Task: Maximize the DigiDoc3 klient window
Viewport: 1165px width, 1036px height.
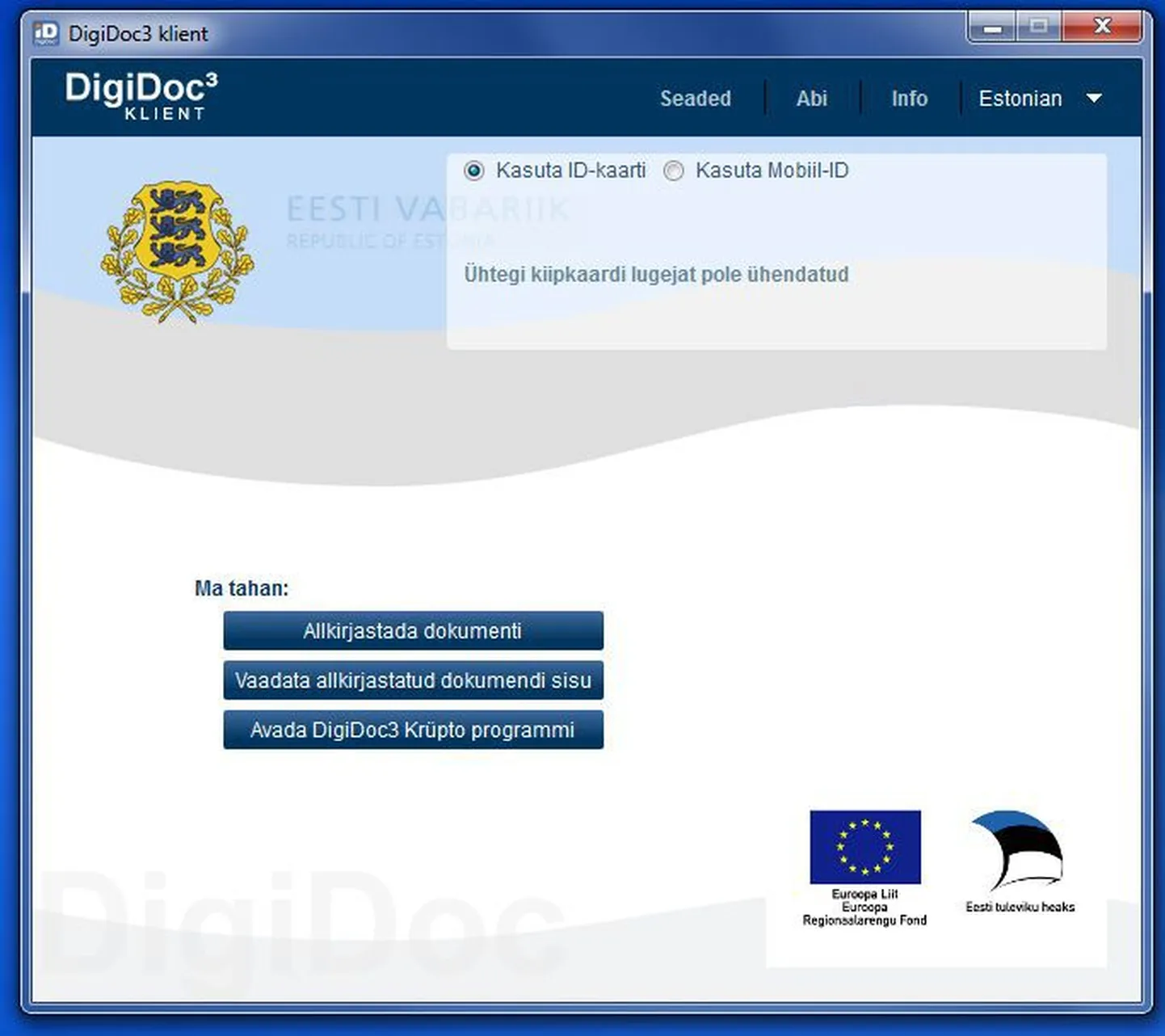Action: tap(1040, 28)
